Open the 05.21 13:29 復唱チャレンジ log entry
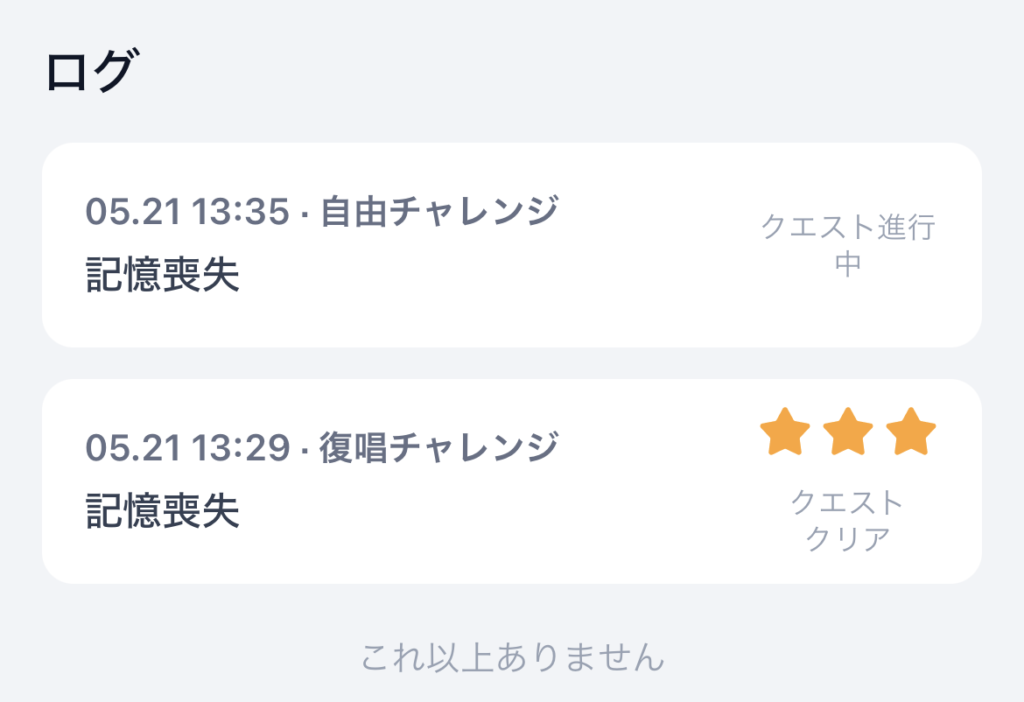Image resolution: width=1024 pixels, height=702 pixels. (x=512, y=481)
